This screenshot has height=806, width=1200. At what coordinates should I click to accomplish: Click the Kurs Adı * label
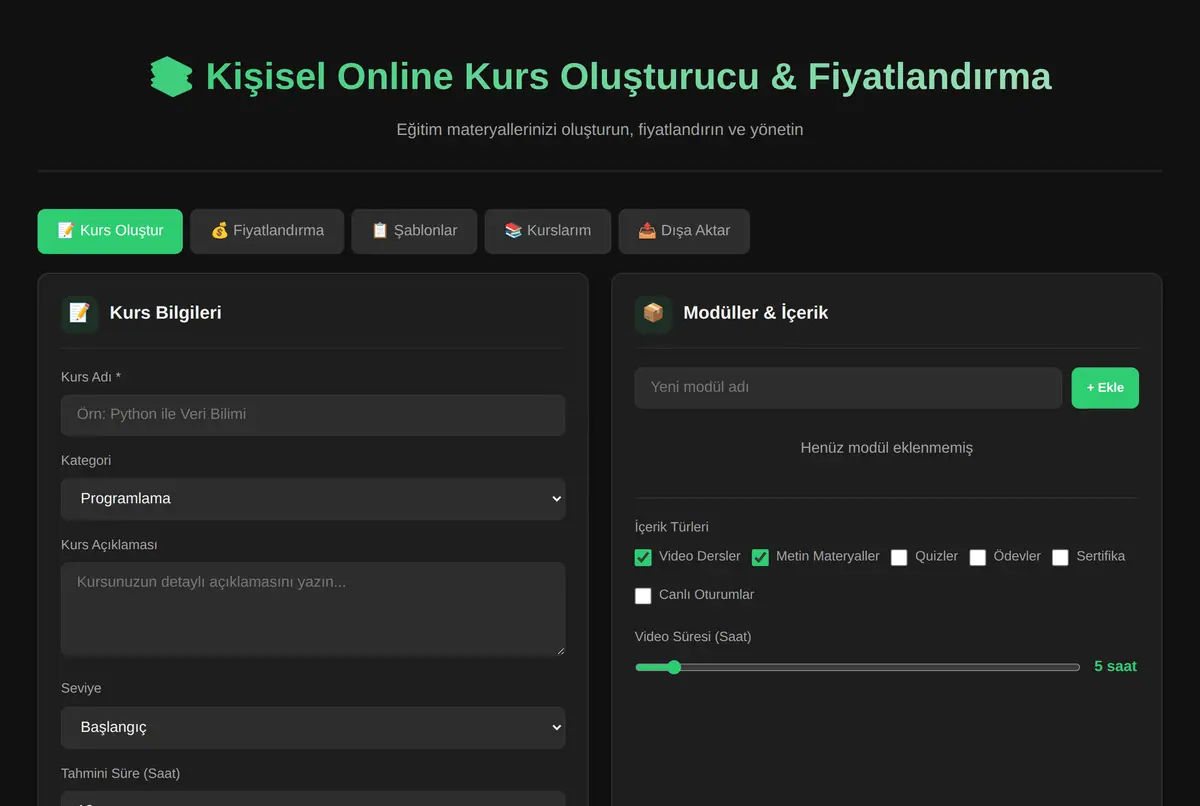[x=91, y=377]
